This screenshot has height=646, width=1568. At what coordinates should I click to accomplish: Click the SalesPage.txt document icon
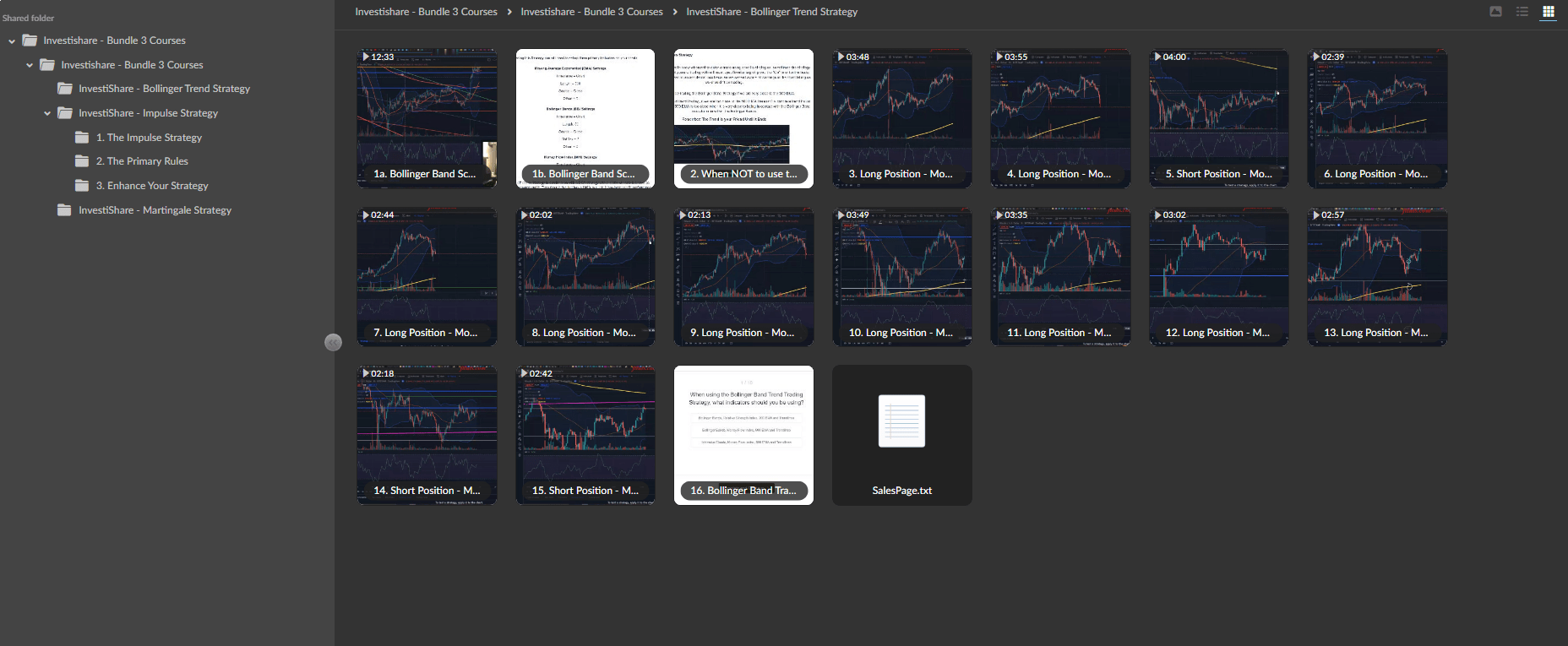901,421
